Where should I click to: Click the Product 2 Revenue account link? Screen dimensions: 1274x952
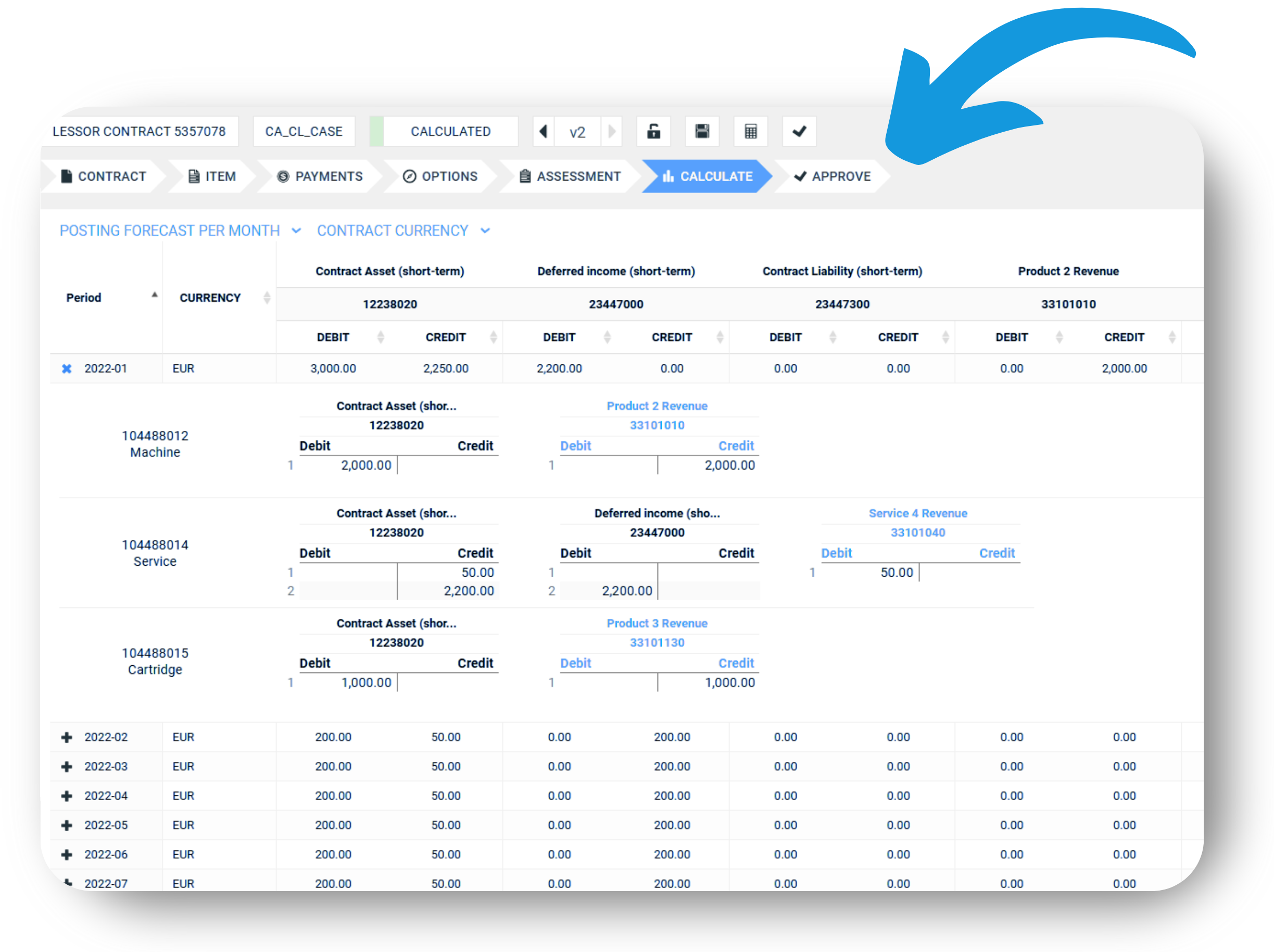[x=657, y=406]
